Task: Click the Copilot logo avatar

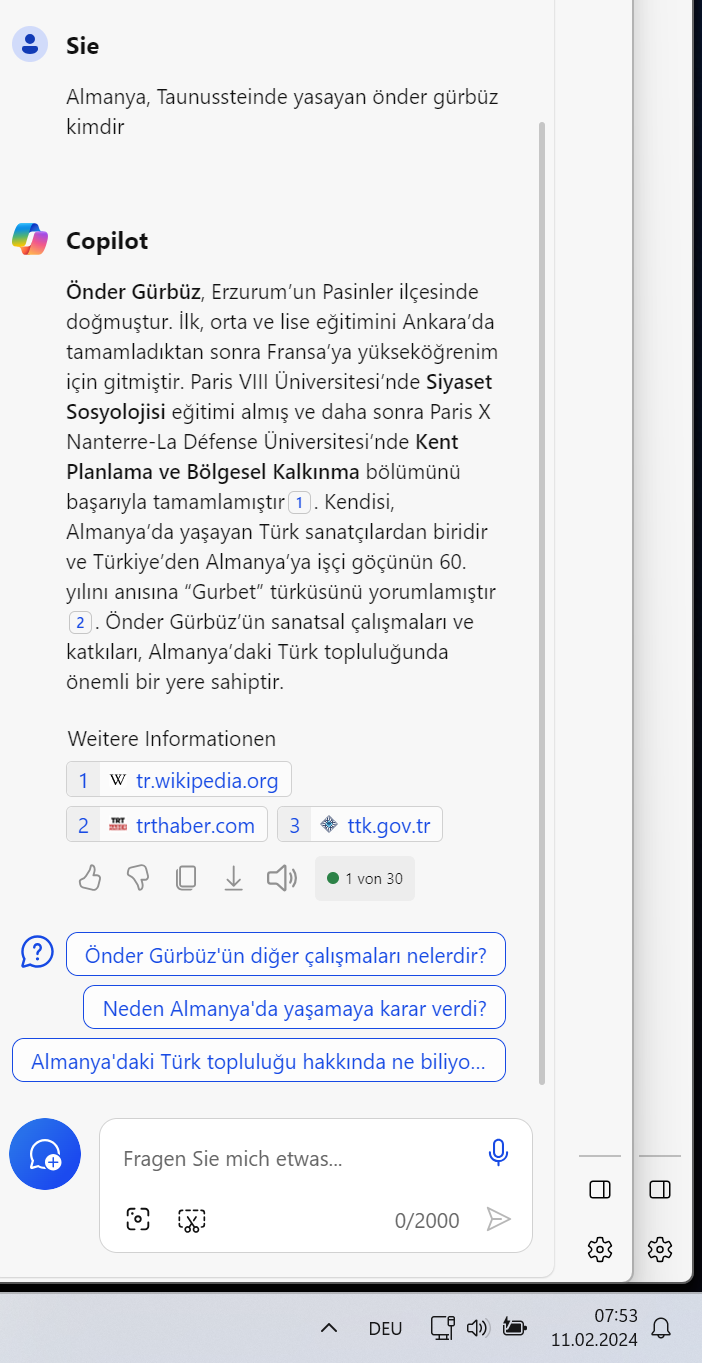Action: coord(30,240)
